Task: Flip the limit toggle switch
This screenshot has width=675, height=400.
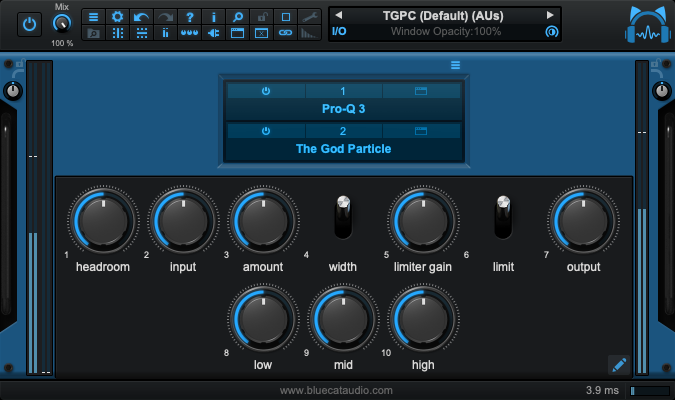Action: [503, 217]
